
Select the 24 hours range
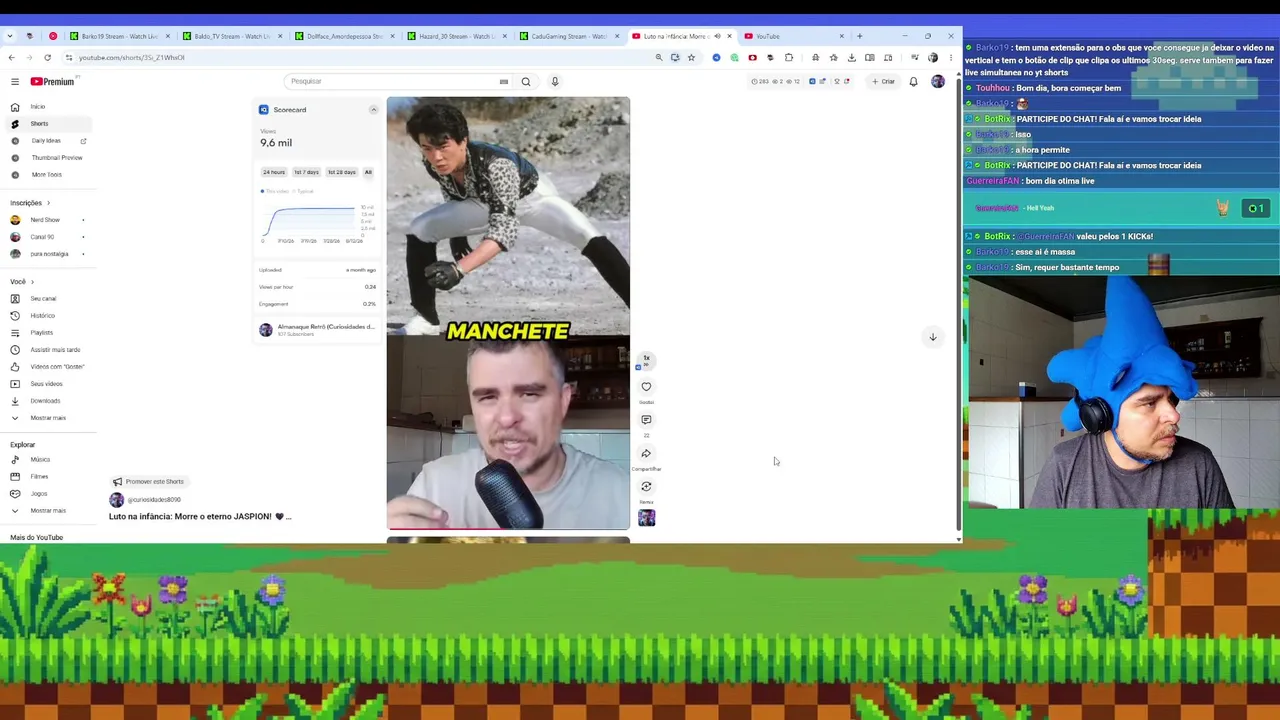tap(274, 172)
